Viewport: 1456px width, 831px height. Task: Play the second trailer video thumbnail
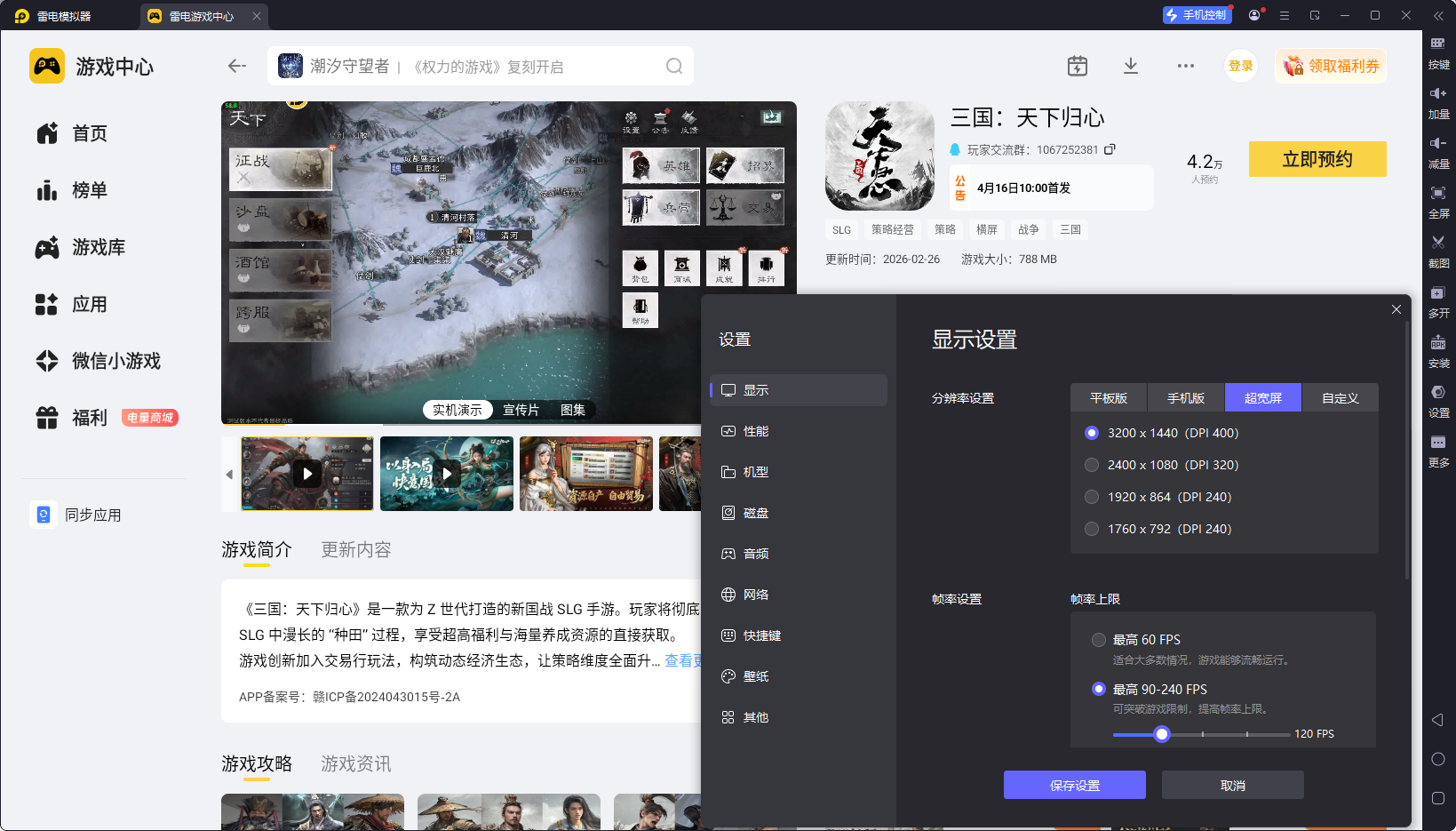pyautogui.click(x=447, y=474)
